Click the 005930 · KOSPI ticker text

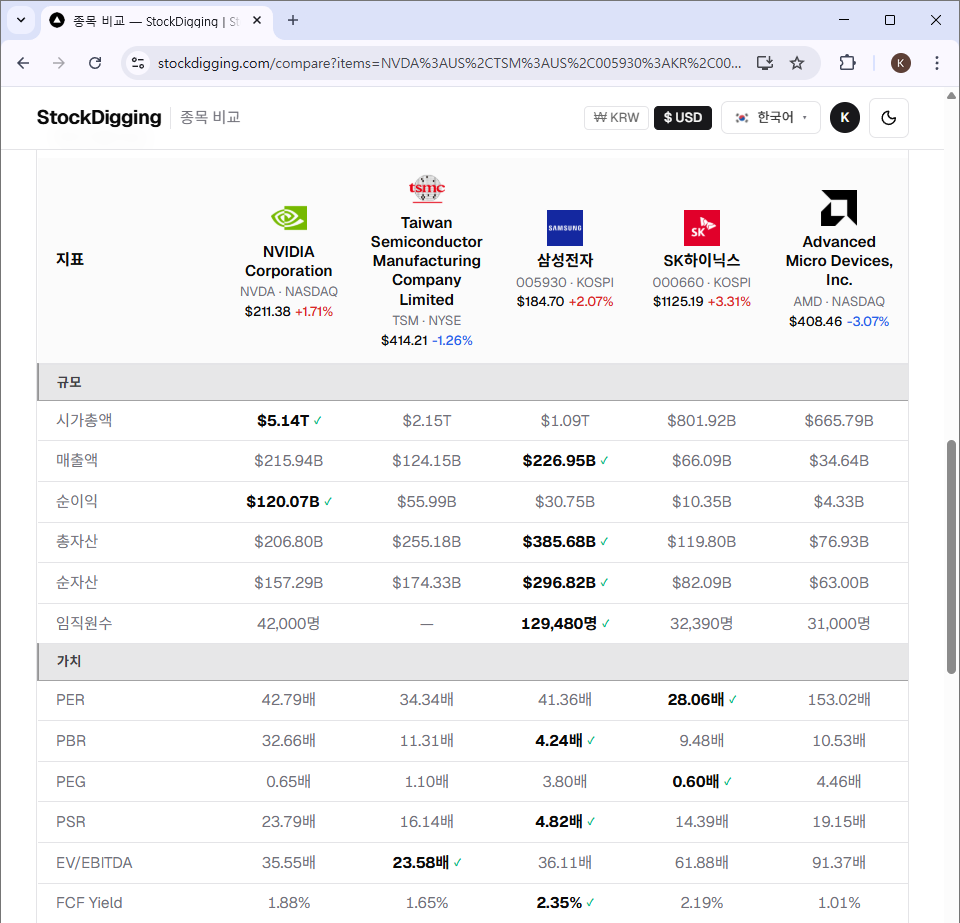(564, 282)
